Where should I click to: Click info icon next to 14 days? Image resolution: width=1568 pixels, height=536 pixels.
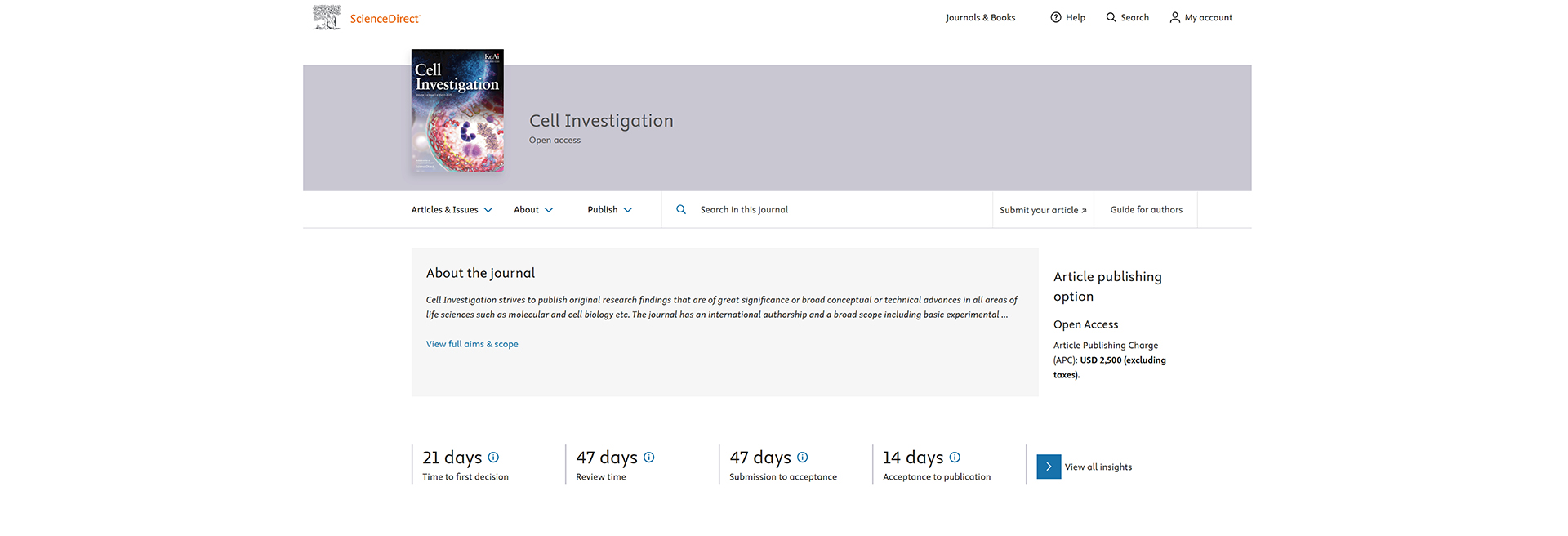click(x=955, y=458)
